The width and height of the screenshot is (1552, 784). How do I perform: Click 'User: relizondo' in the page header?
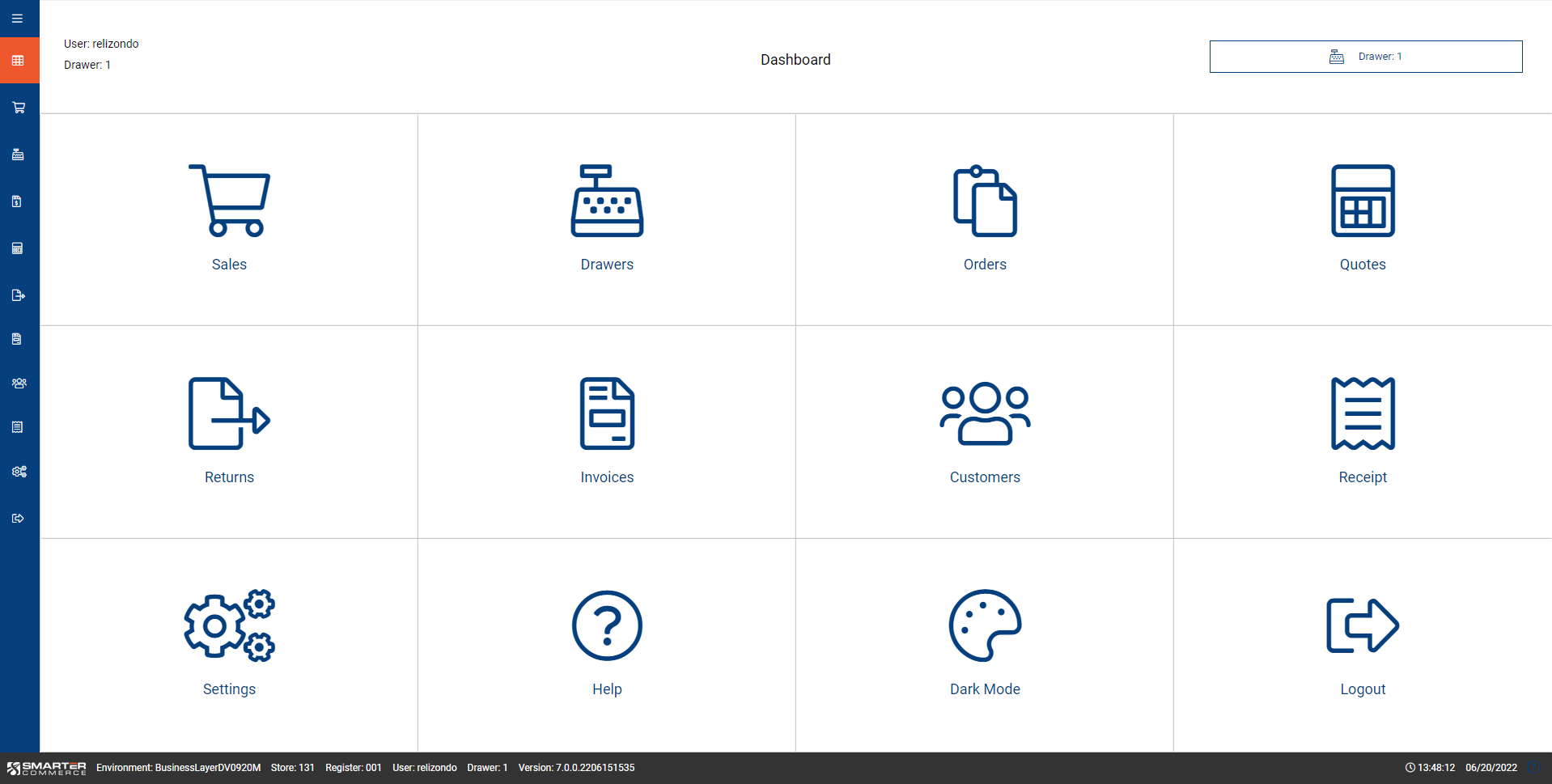click(x=101, y=44)
